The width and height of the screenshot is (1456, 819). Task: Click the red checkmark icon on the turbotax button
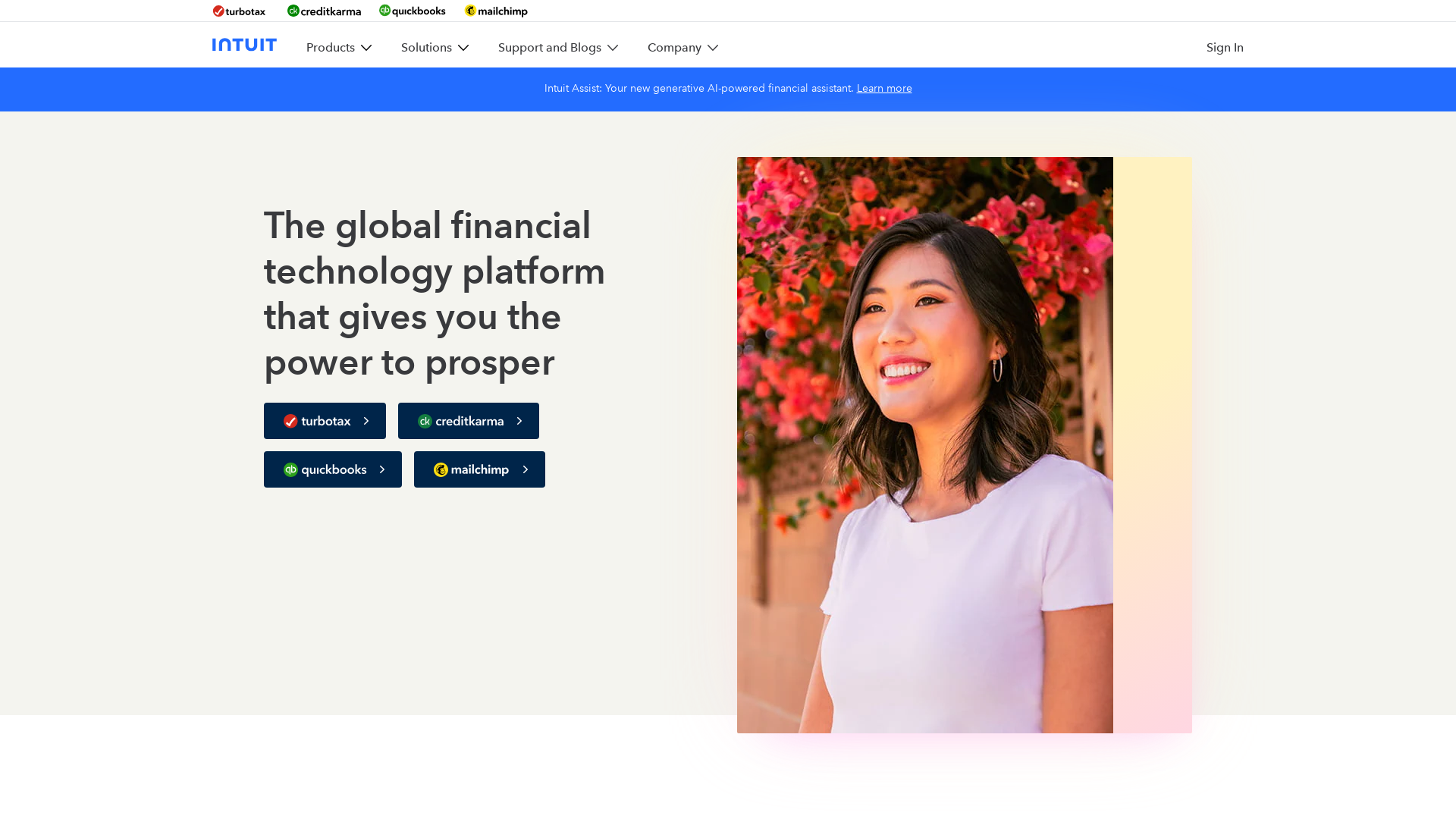tap(290, 421)
